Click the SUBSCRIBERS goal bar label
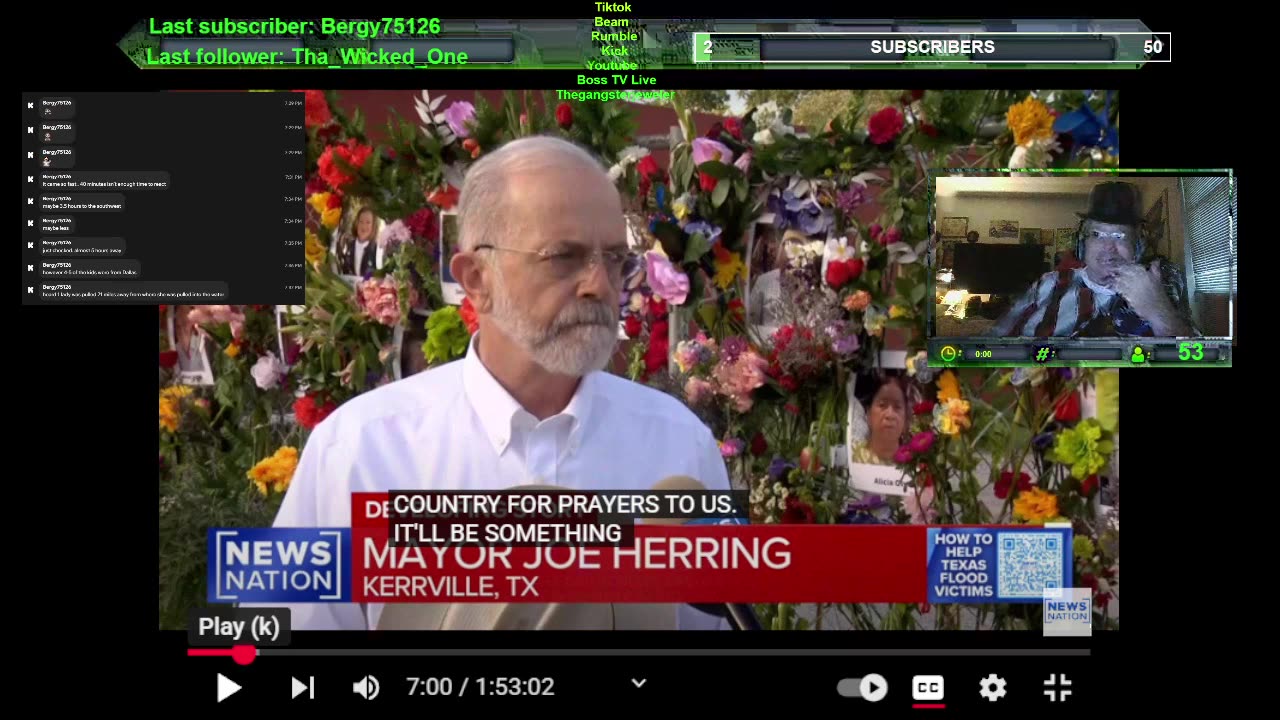 [x=932, y=47]
